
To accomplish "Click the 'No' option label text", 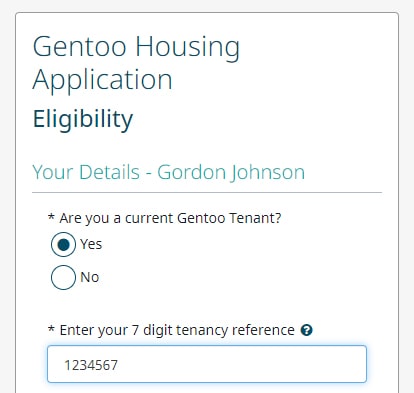I will point(90,277).
